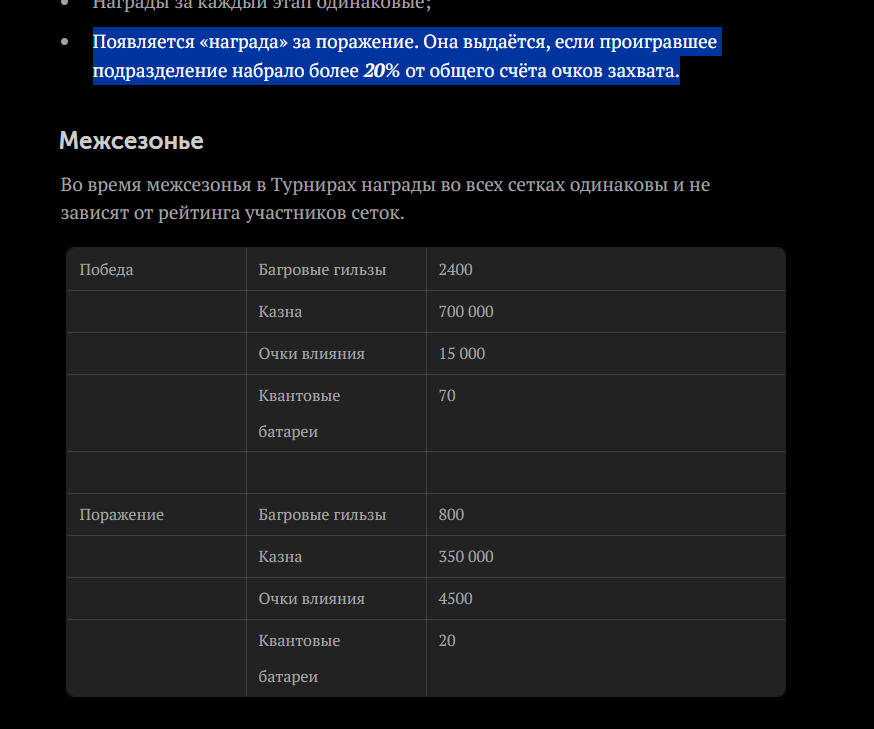Screen dimensions: 874x729
Task: Click "Казна" label next to 700 000
Action: 280,312
